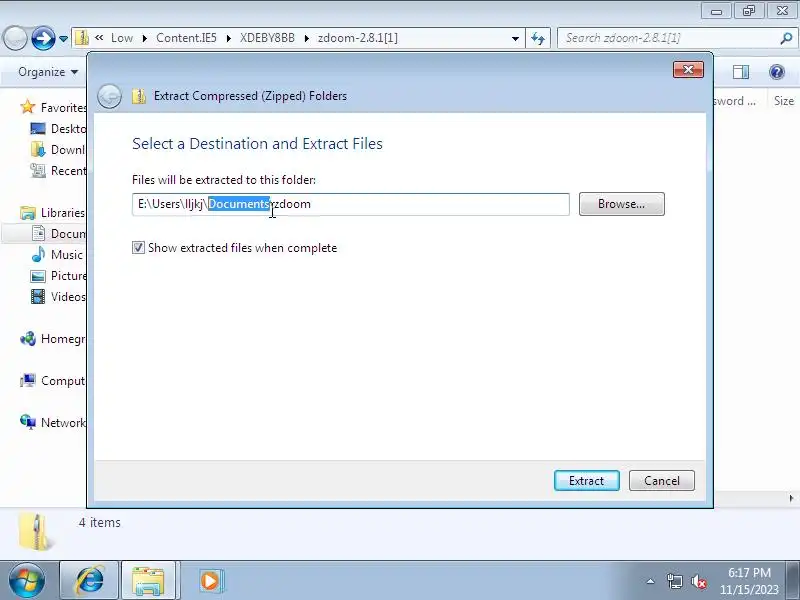Open the recent pages dropdown arrow

click(63, 39)
